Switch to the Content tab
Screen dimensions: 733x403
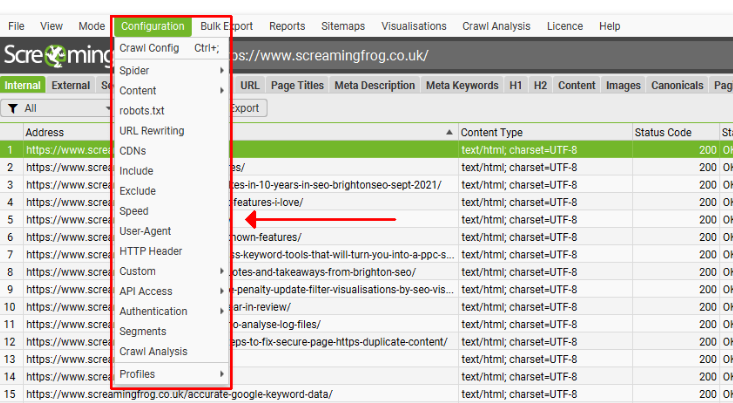(576, 86)
